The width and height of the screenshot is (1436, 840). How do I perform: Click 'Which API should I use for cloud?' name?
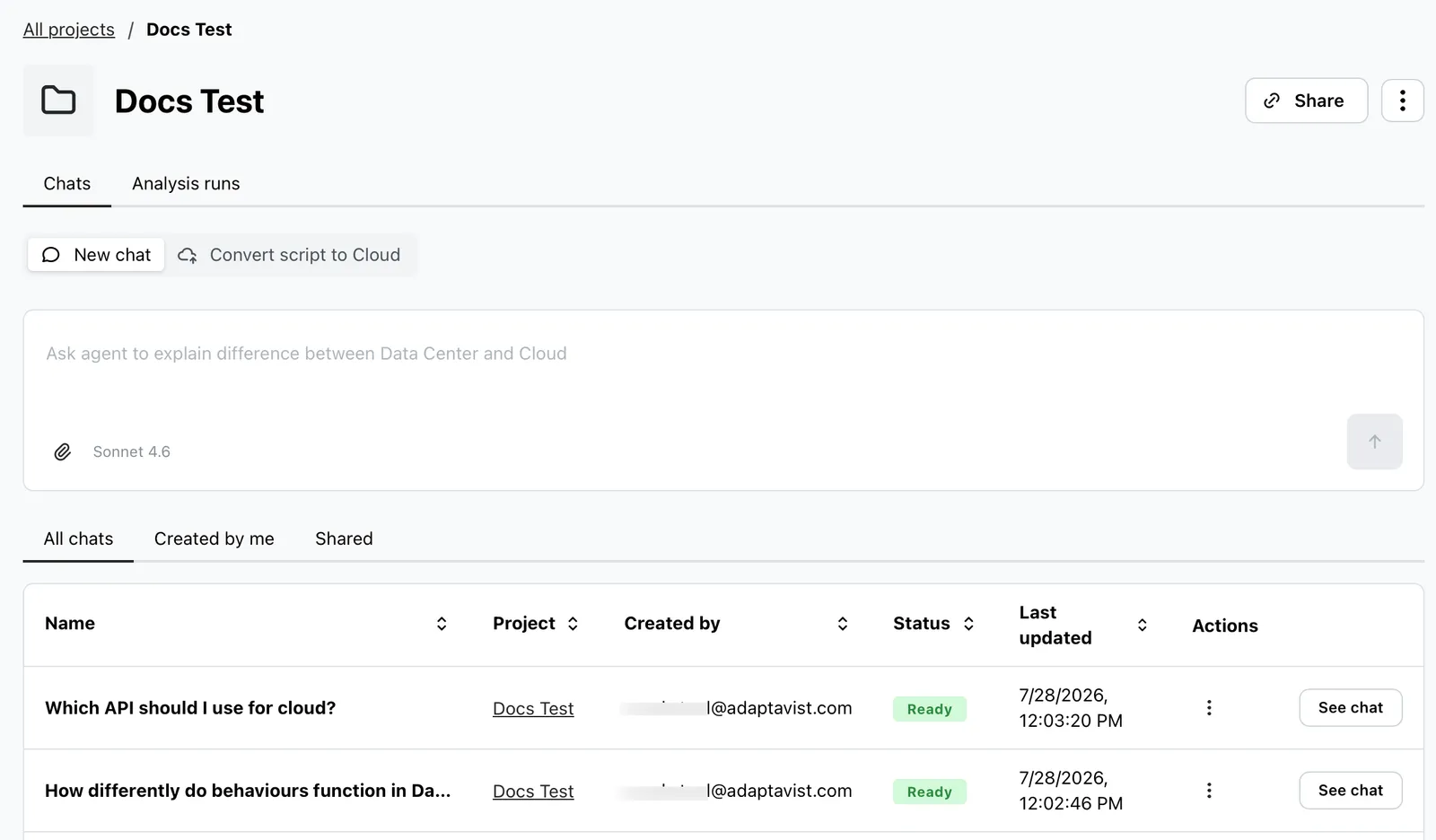(x=190, y=708)
